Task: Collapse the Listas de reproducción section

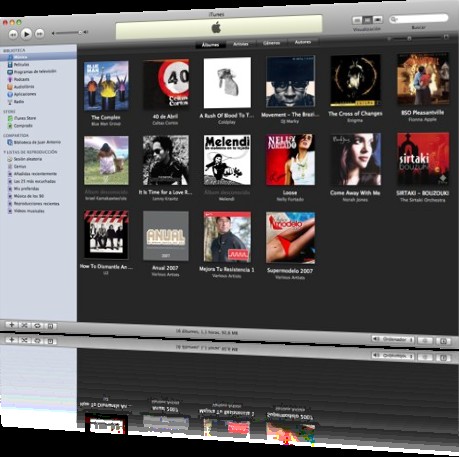Action: point(5,152)
